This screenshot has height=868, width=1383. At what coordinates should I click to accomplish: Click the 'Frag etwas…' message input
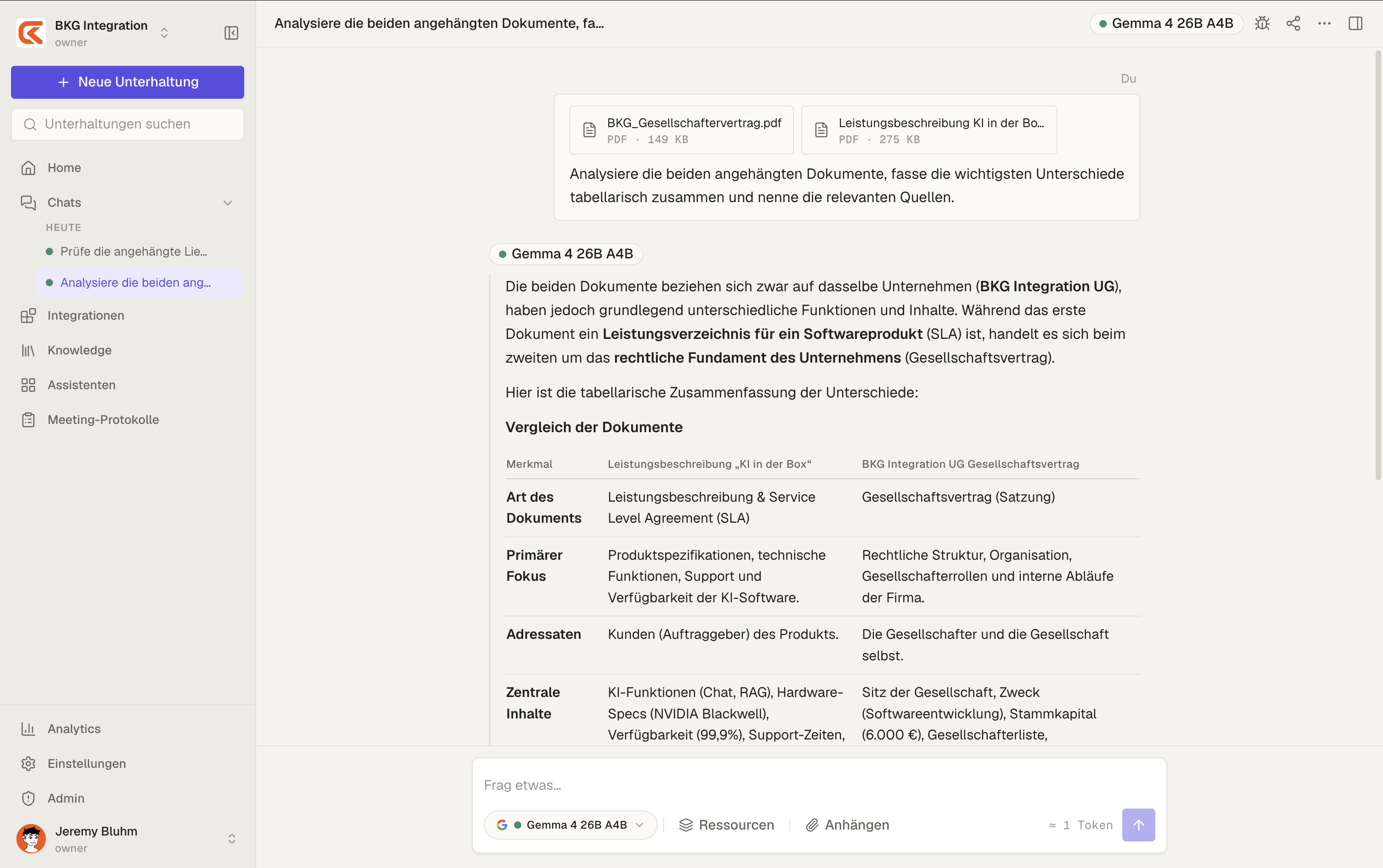click(819, 785)
